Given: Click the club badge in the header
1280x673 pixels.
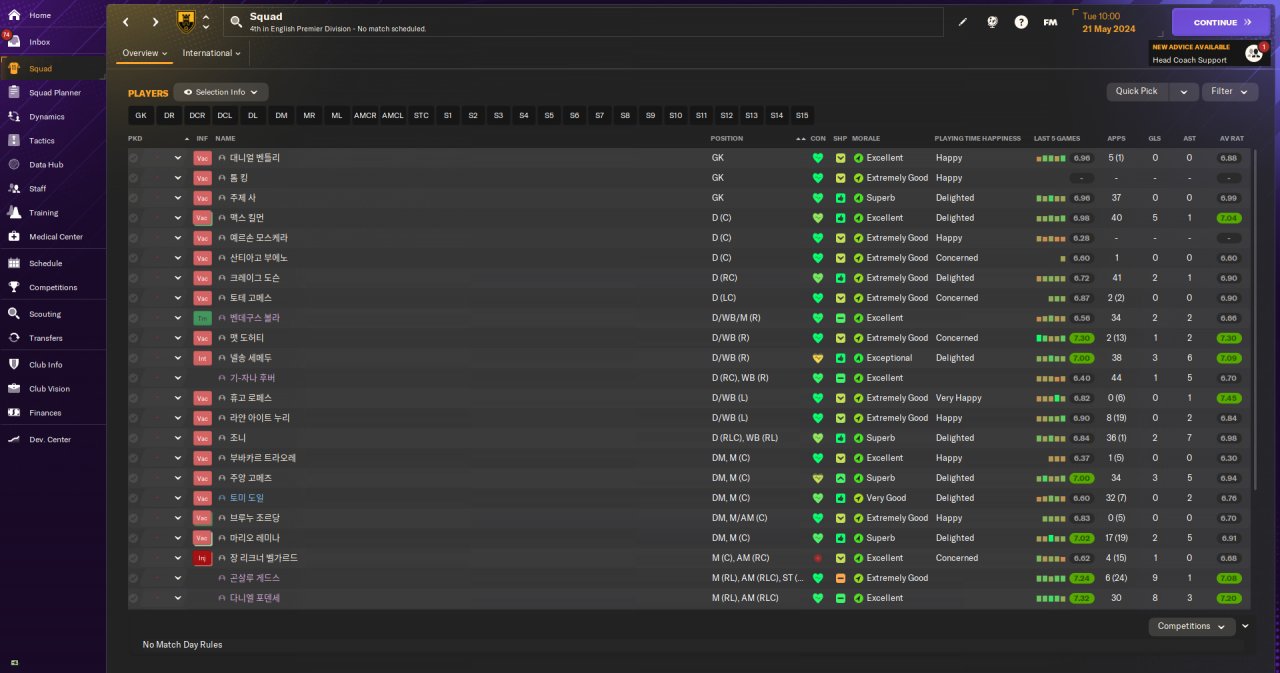Looking at the screenshot, I should tap(186, 21).
